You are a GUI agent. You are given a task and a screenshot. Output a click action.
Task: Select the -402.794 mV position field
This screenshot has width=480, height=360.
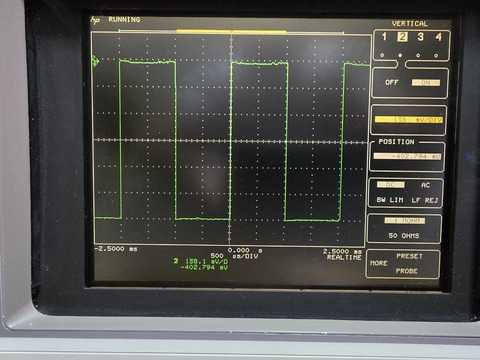coord(407,156)
